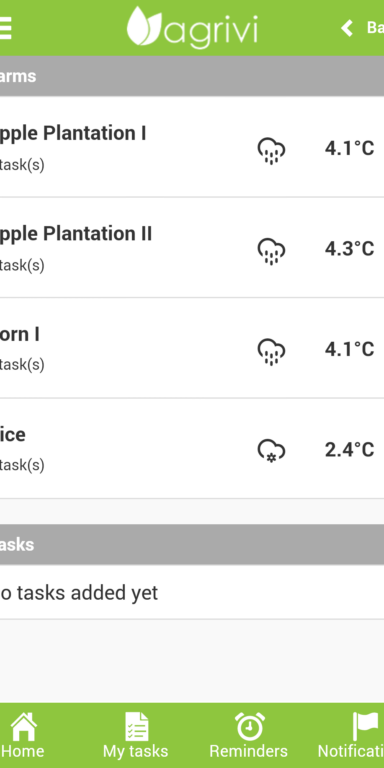
Task: Click the back chevron arrow
Action: click(x=347, y=28)
